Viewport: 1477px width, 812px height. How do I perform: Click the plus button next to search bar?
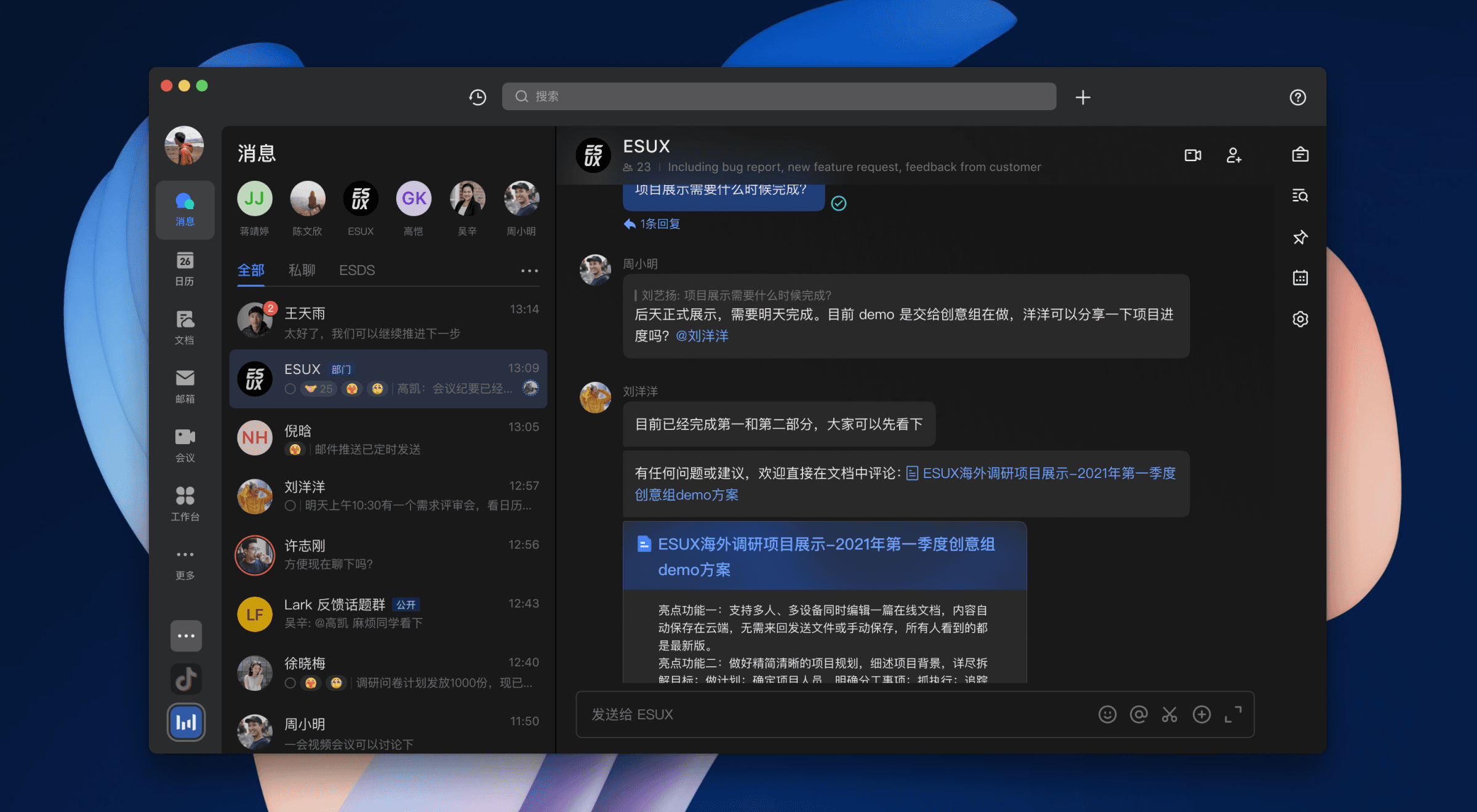(x=1083, y=97)
